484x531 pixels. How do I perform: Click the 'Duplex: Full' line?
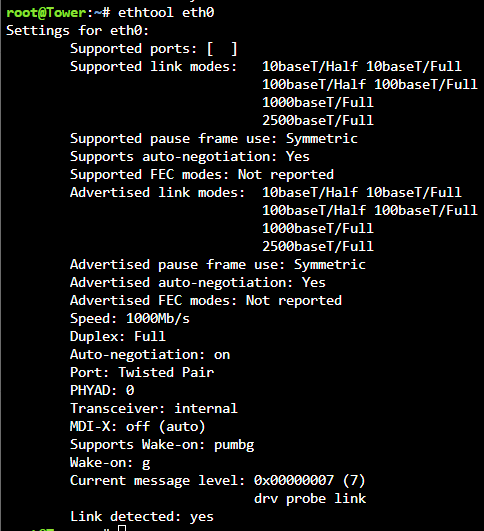(118, 337)
